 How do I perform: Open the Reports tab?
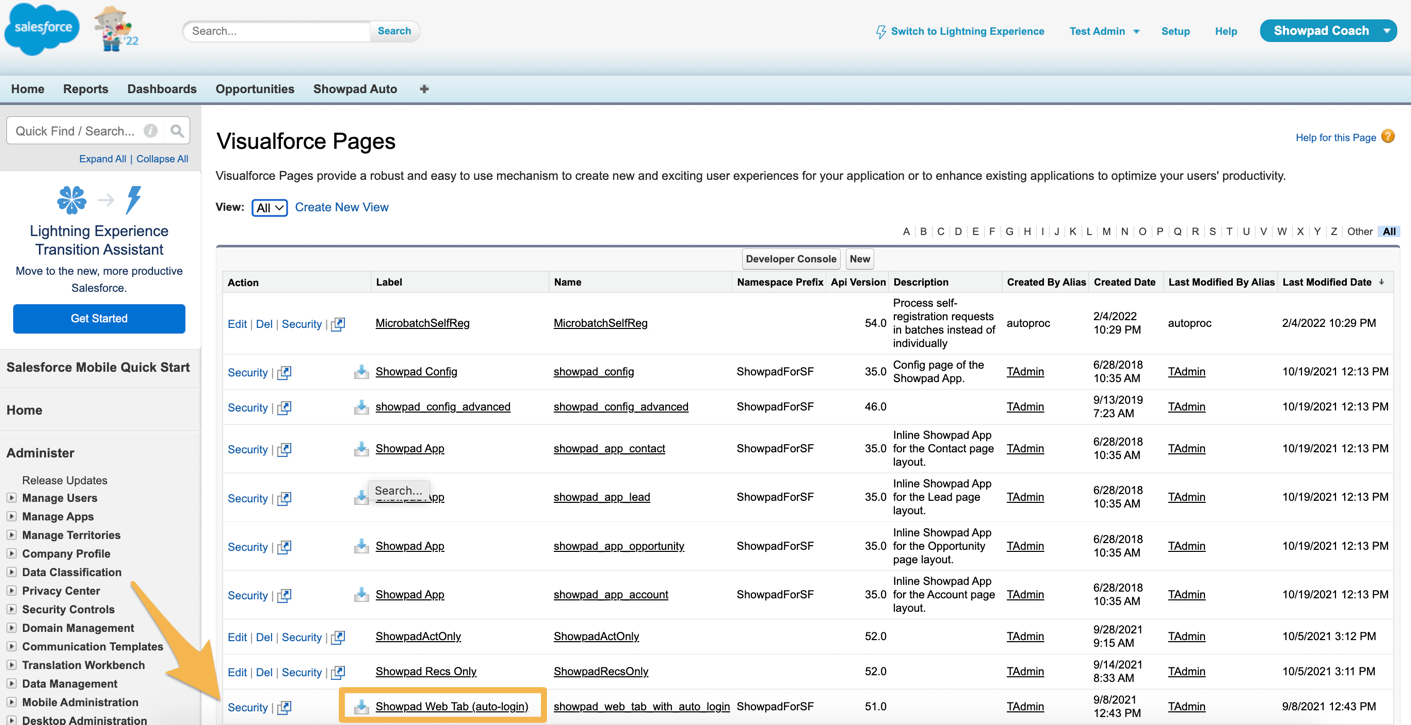tap(86, 89)
